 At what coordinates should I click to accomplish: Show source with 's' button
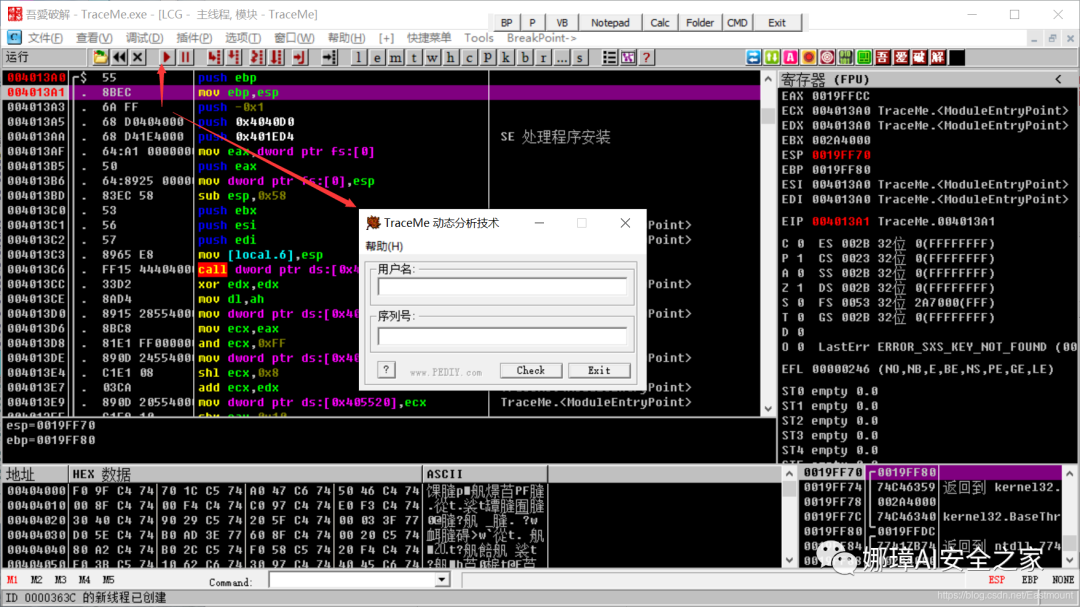(x=580, y=57)
